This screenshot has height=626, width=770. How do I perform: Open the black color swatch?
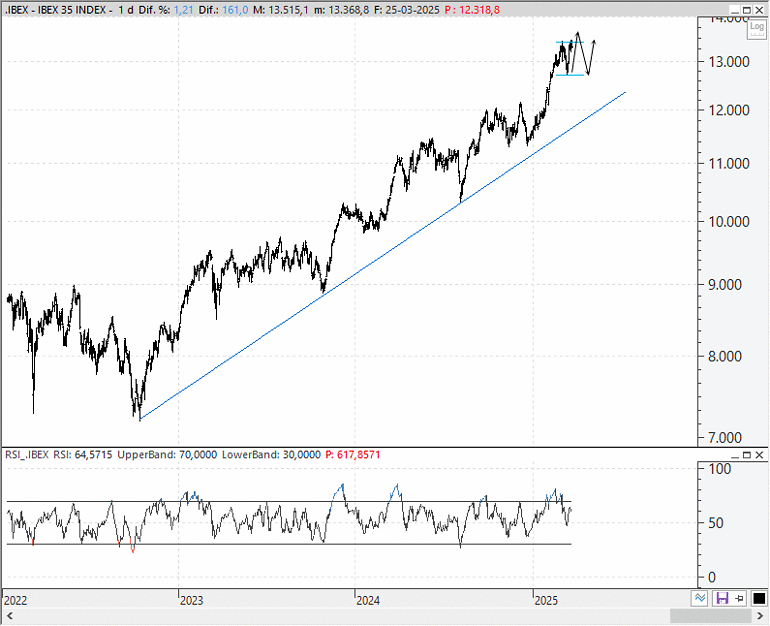tap(759, 598)
